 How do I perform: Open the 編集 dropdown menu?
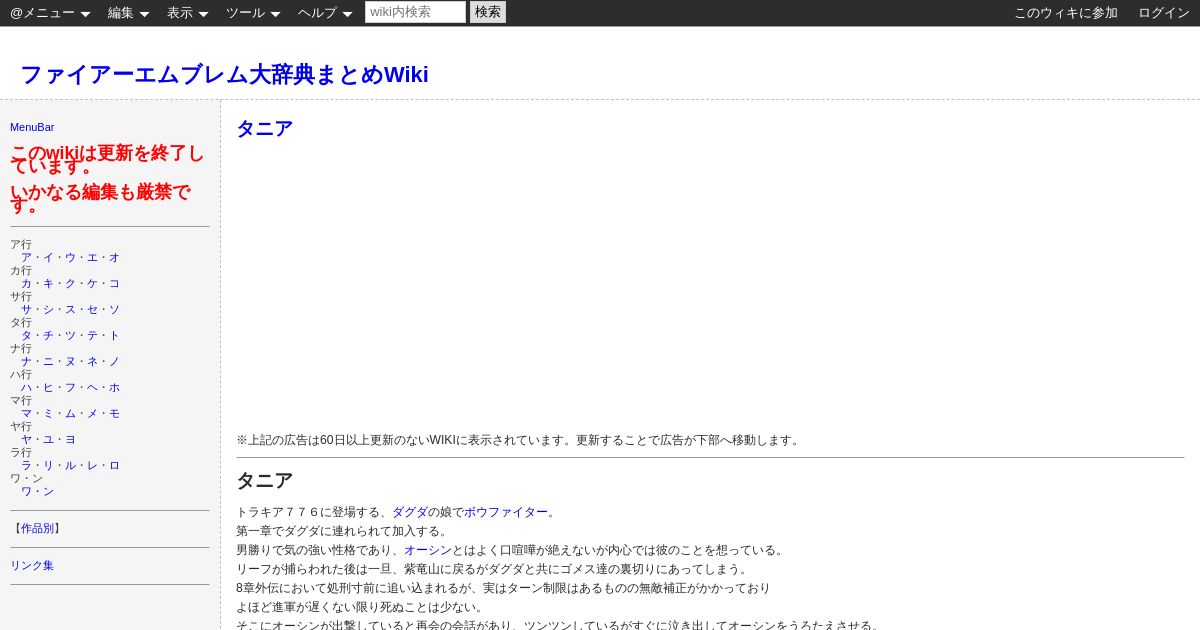(128, 13)
